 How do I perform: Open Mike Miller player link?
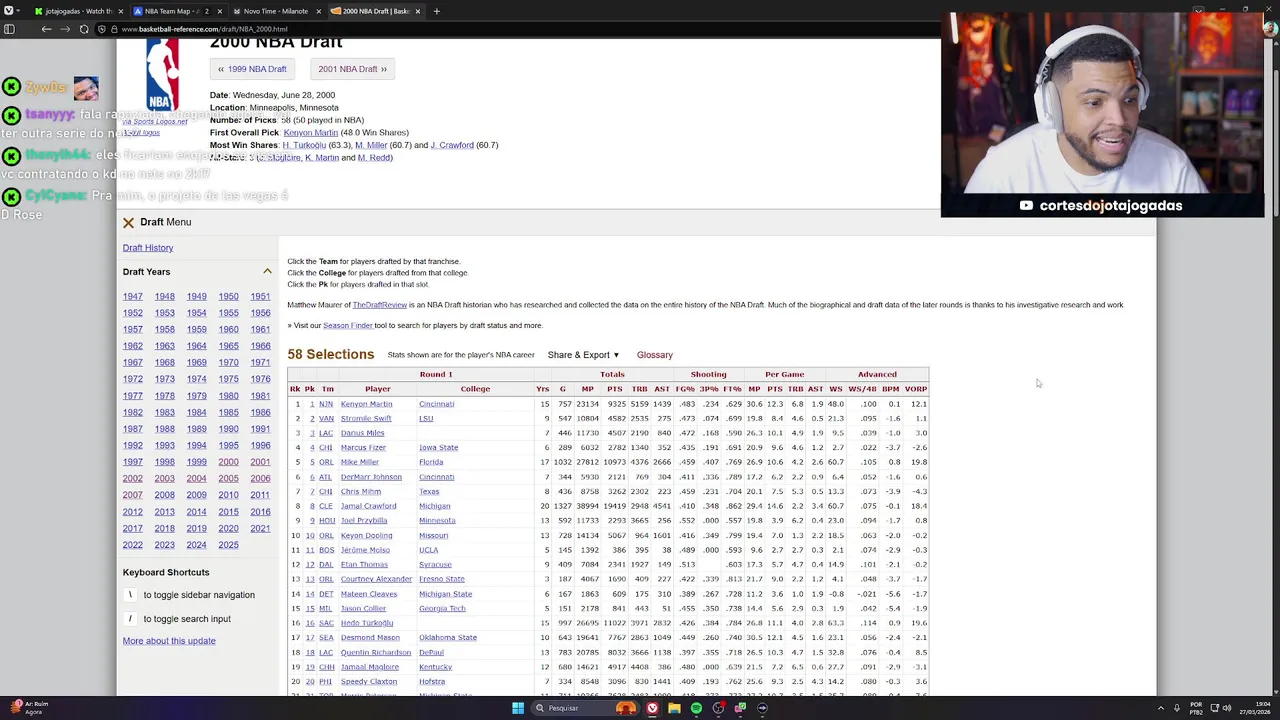point(360,462)
